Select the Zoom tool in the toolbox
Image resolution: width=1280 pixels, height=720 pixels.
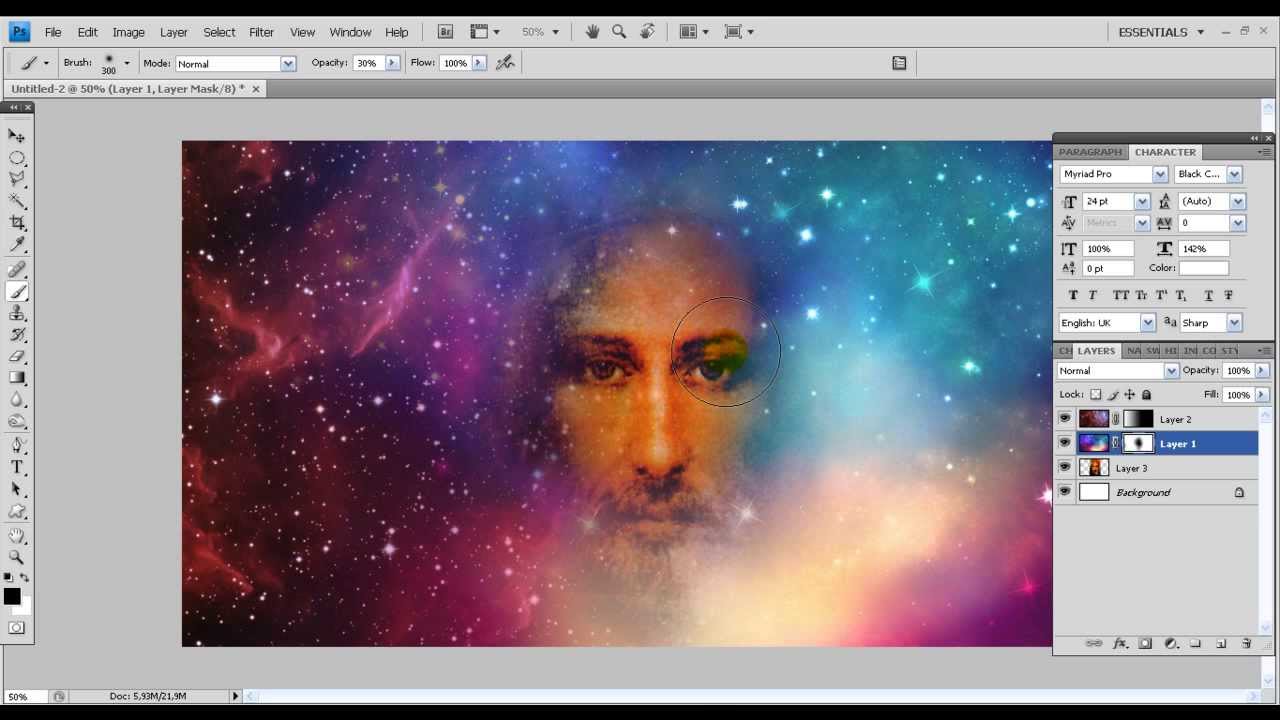17,557
